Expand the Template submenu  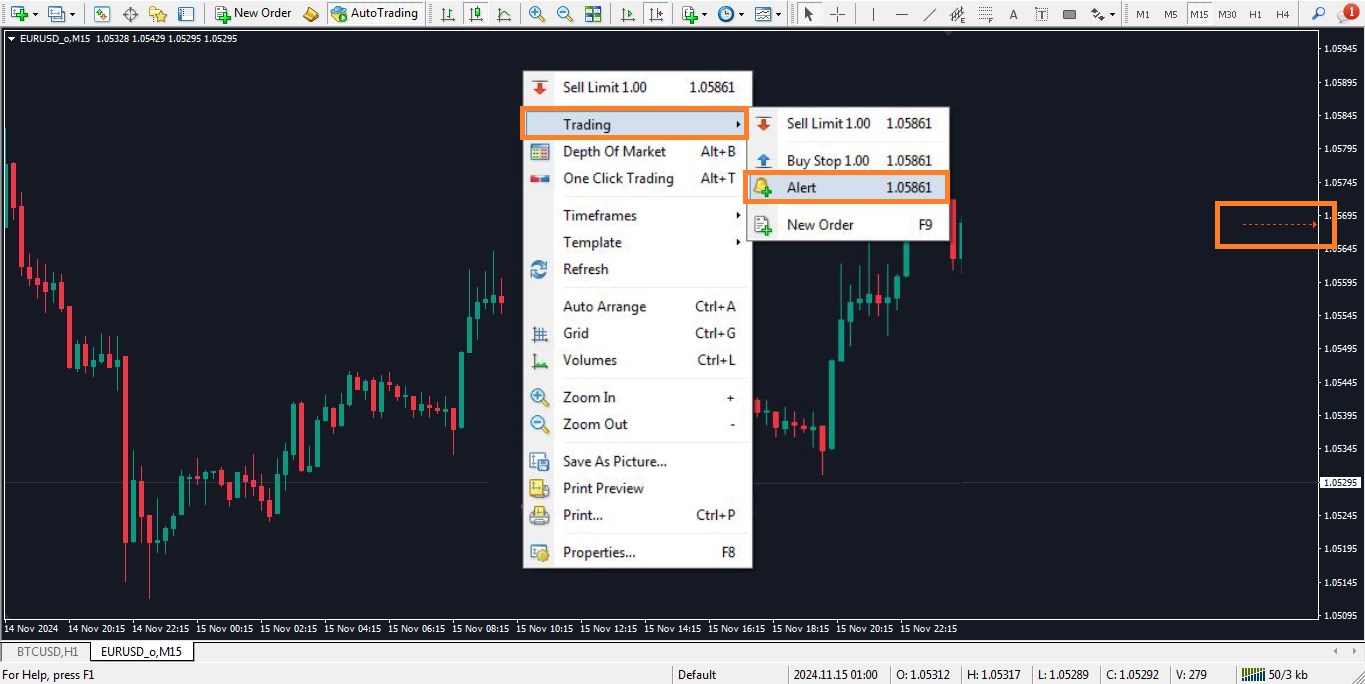[592, 242]
